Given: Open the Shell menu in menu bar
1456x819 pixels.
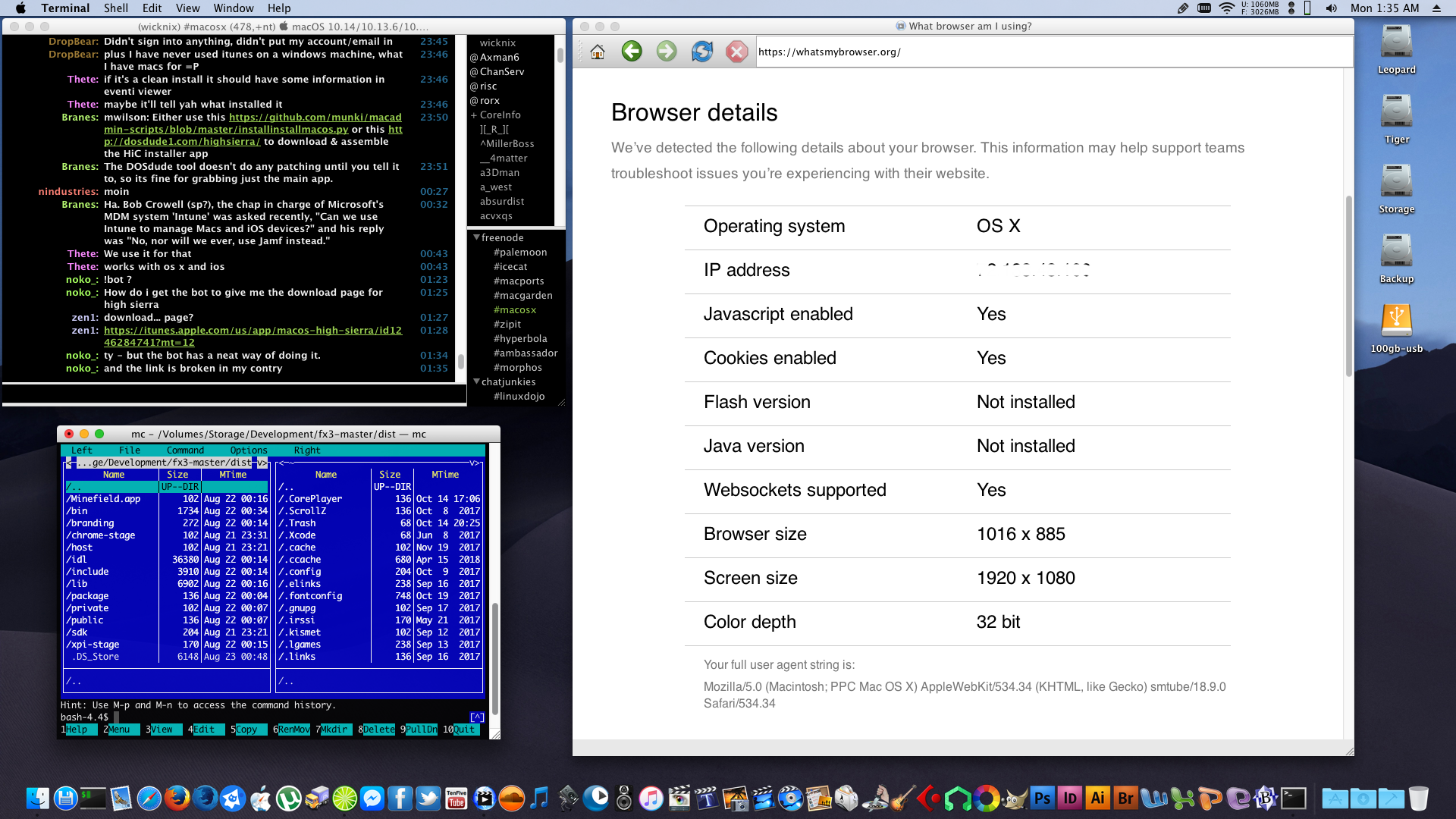Looking at the screenshot, I should [116, 8].
